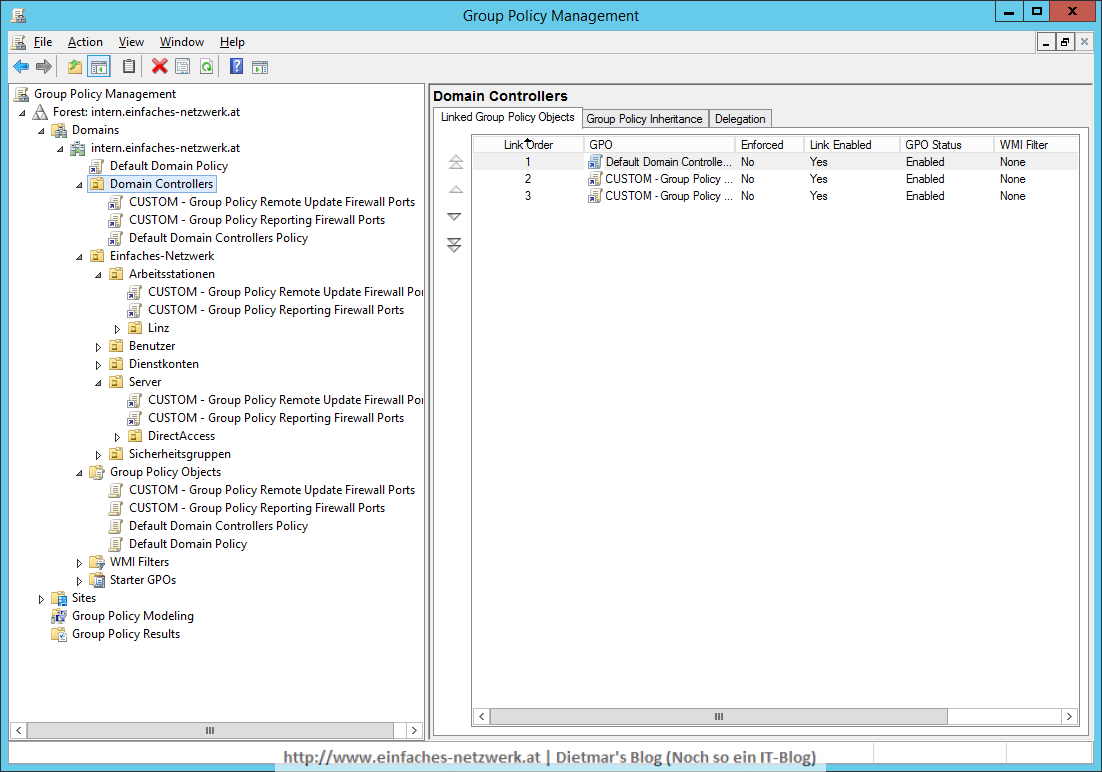
Task: Click the Properties toolbar icon
Action: (x=183, y=67)
